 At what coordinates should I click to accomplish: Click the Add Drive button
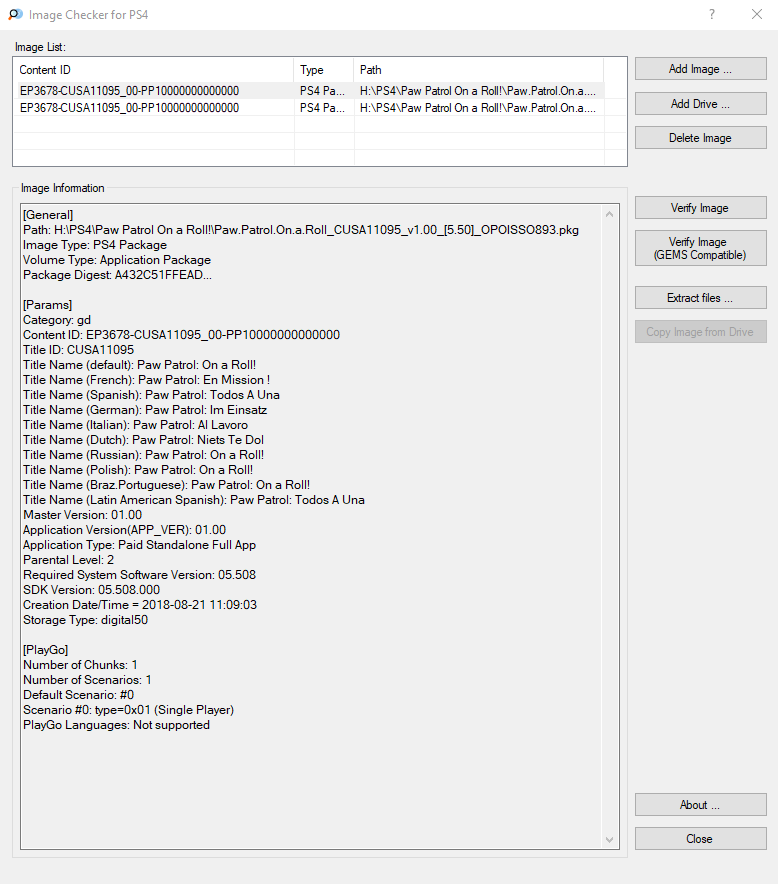click(700, 104)
